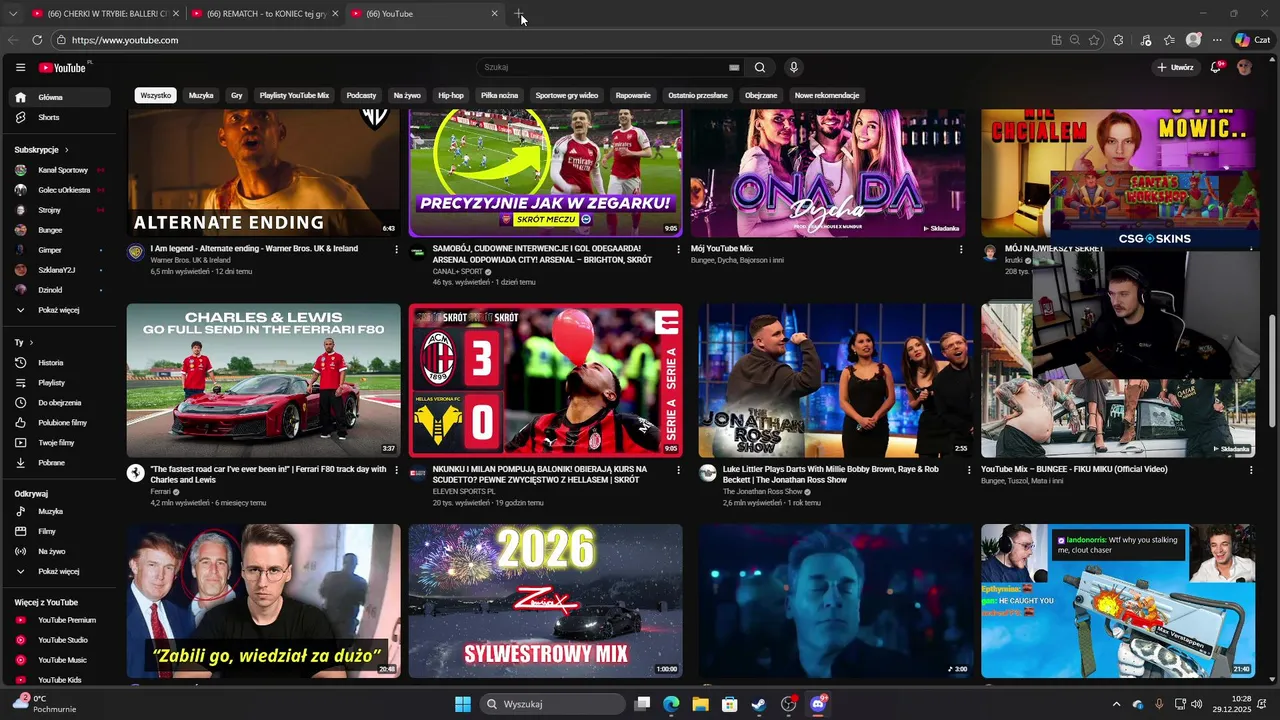Open the account avatar menu

[1244, 68]
